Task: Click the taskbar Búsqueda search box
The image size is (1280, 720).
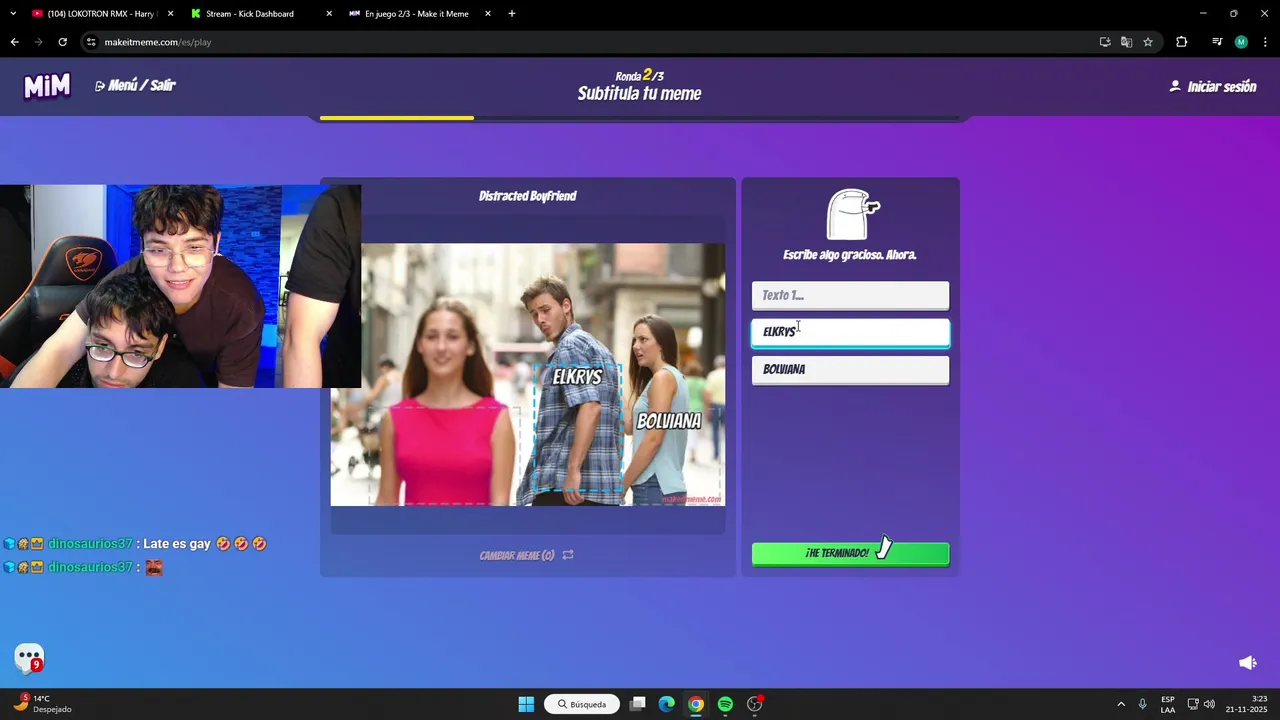Action: 582,704
